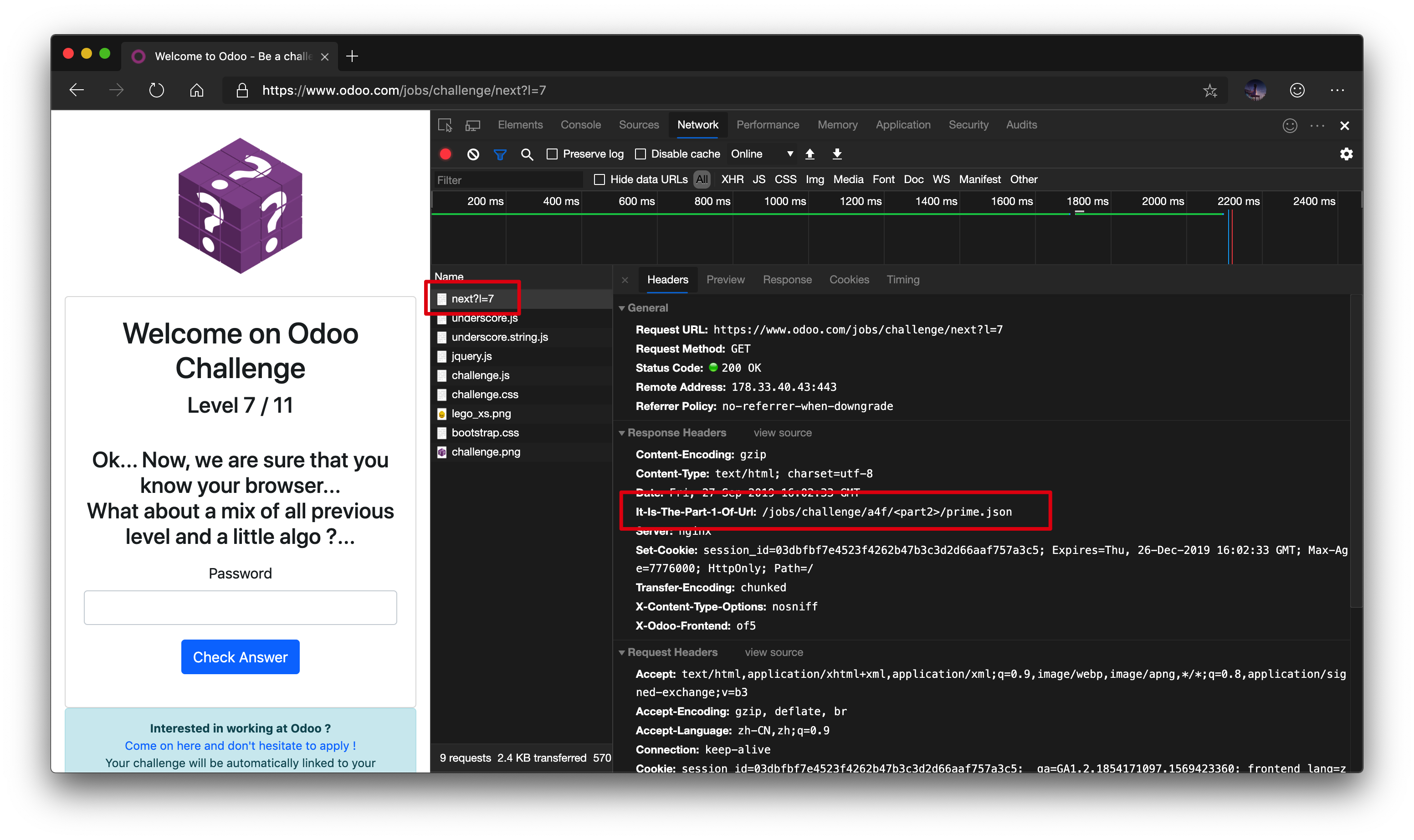Viewport: 1414px width, 840px height.
Task: Click the Check Answer button
Action: 241,657
